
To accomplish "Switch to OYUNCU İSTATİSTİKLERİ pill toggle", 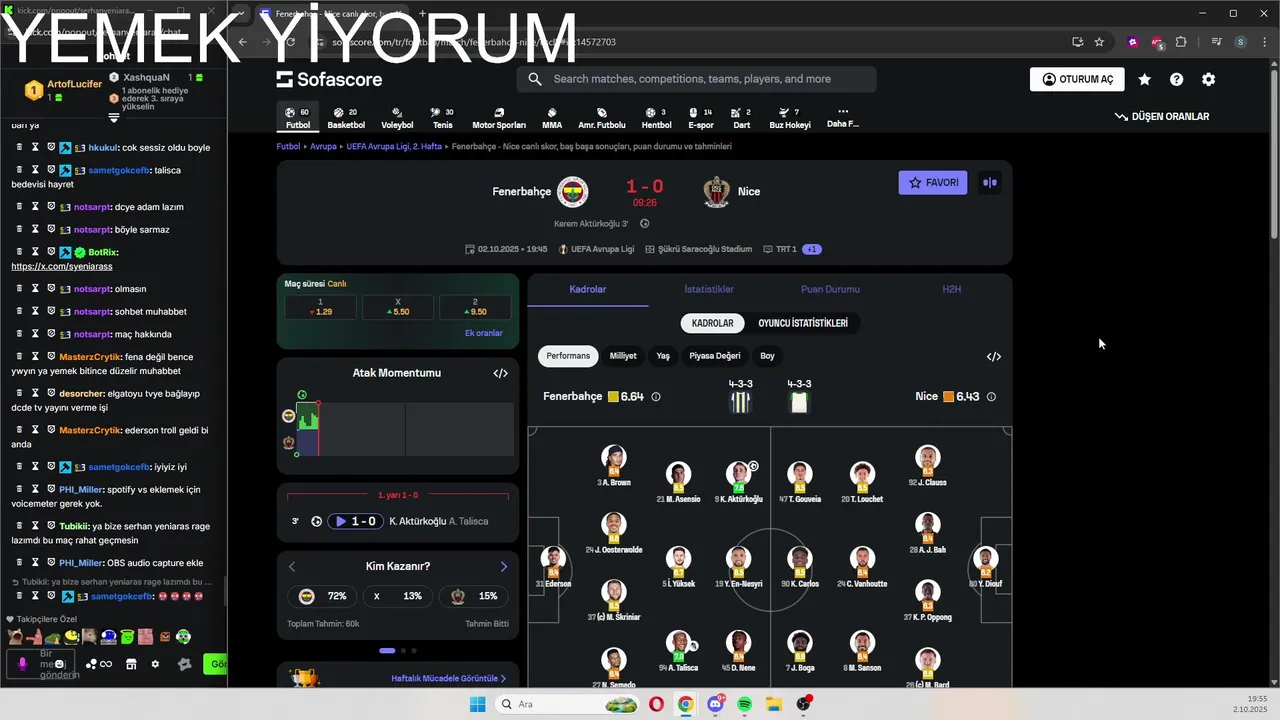I will click(803, 323).
